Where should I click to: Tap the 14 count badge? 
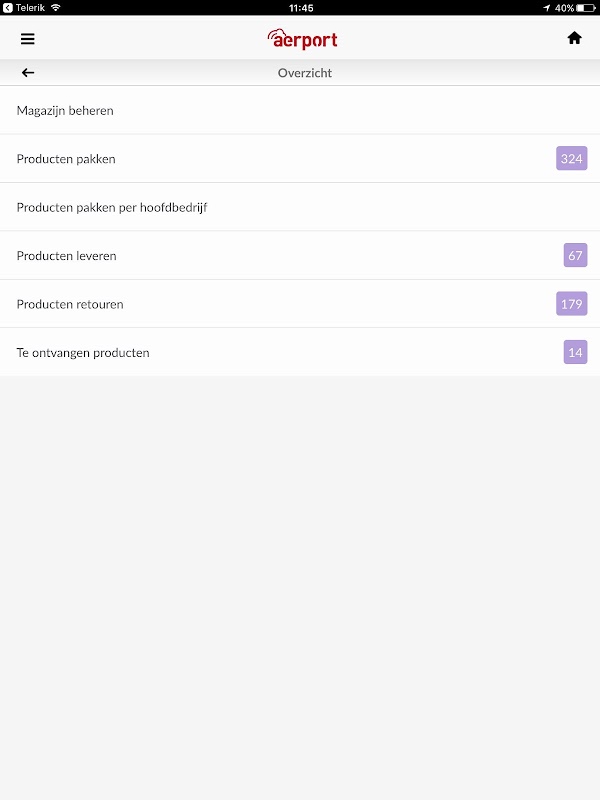(x=575, y=352)
